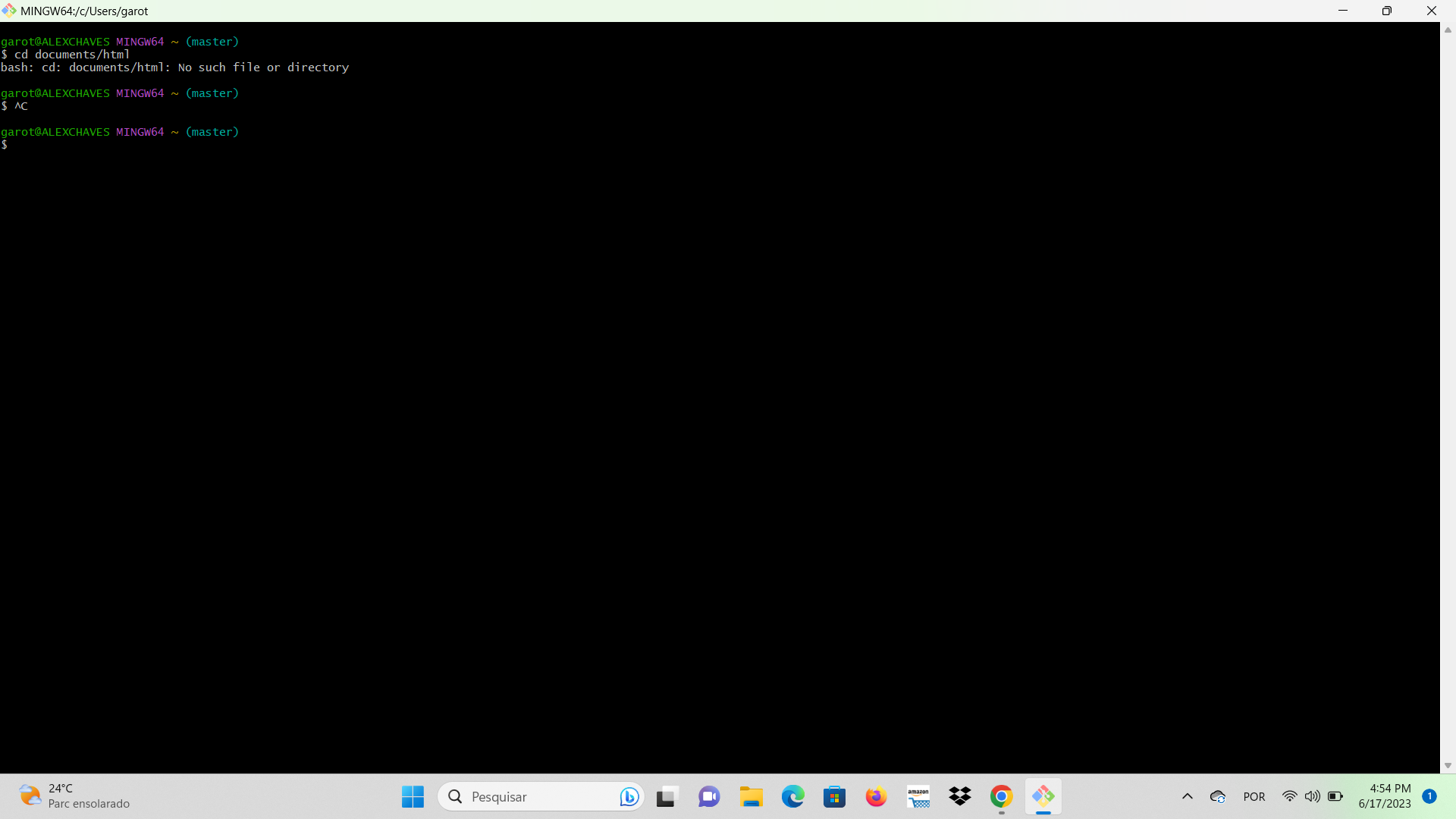Restore down the MINGW64 window
The height and width of the screenshot is (819, 1456).
coord(1387,11)
